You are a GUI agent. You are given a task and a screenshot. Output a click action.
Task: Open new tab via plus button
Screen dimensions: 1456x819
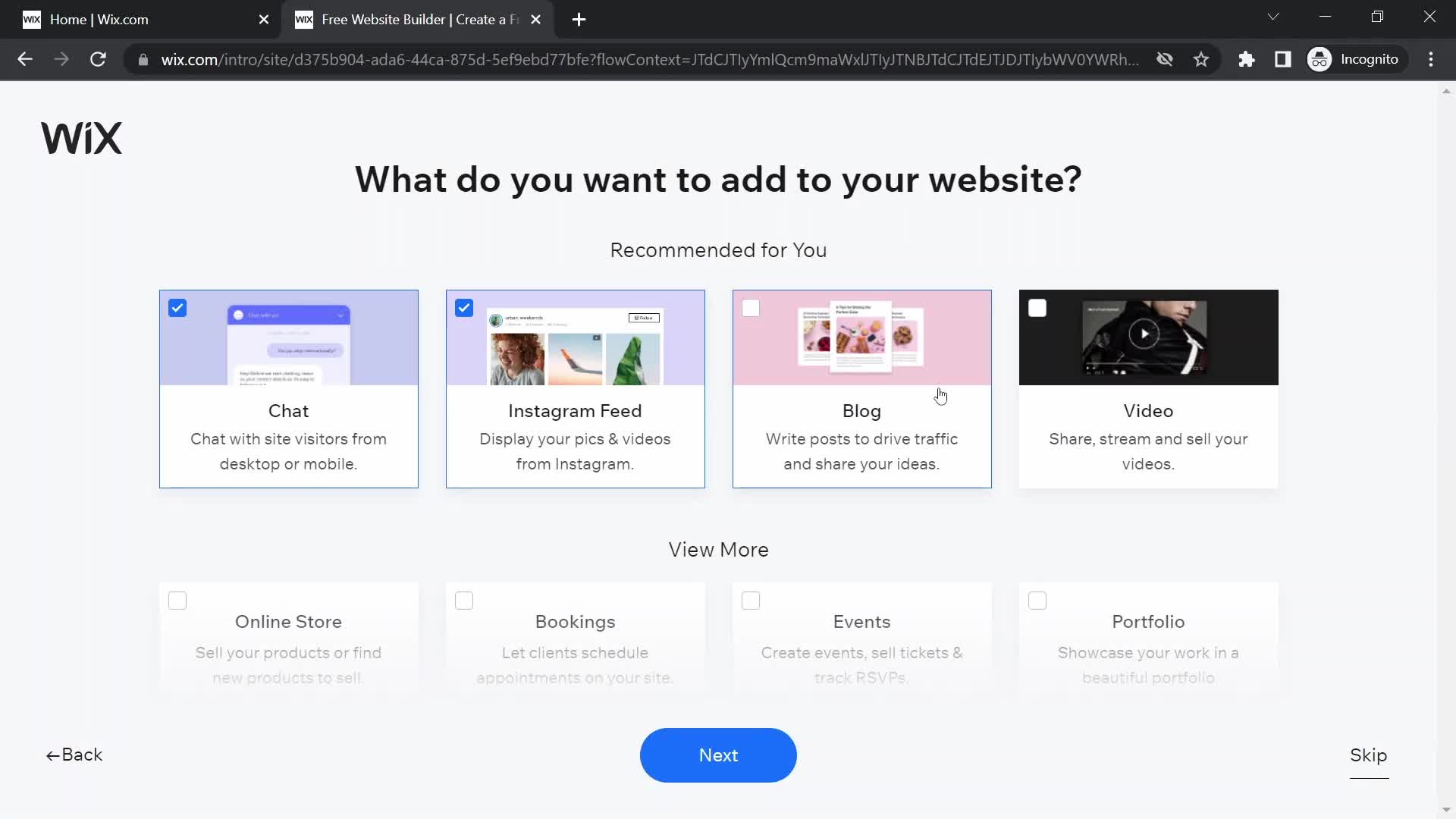click(578, 20)
